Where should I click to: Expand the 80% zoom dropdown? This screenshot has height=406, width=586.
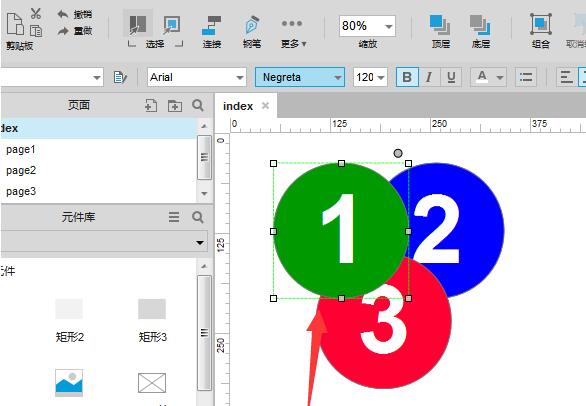coord(388,26)
